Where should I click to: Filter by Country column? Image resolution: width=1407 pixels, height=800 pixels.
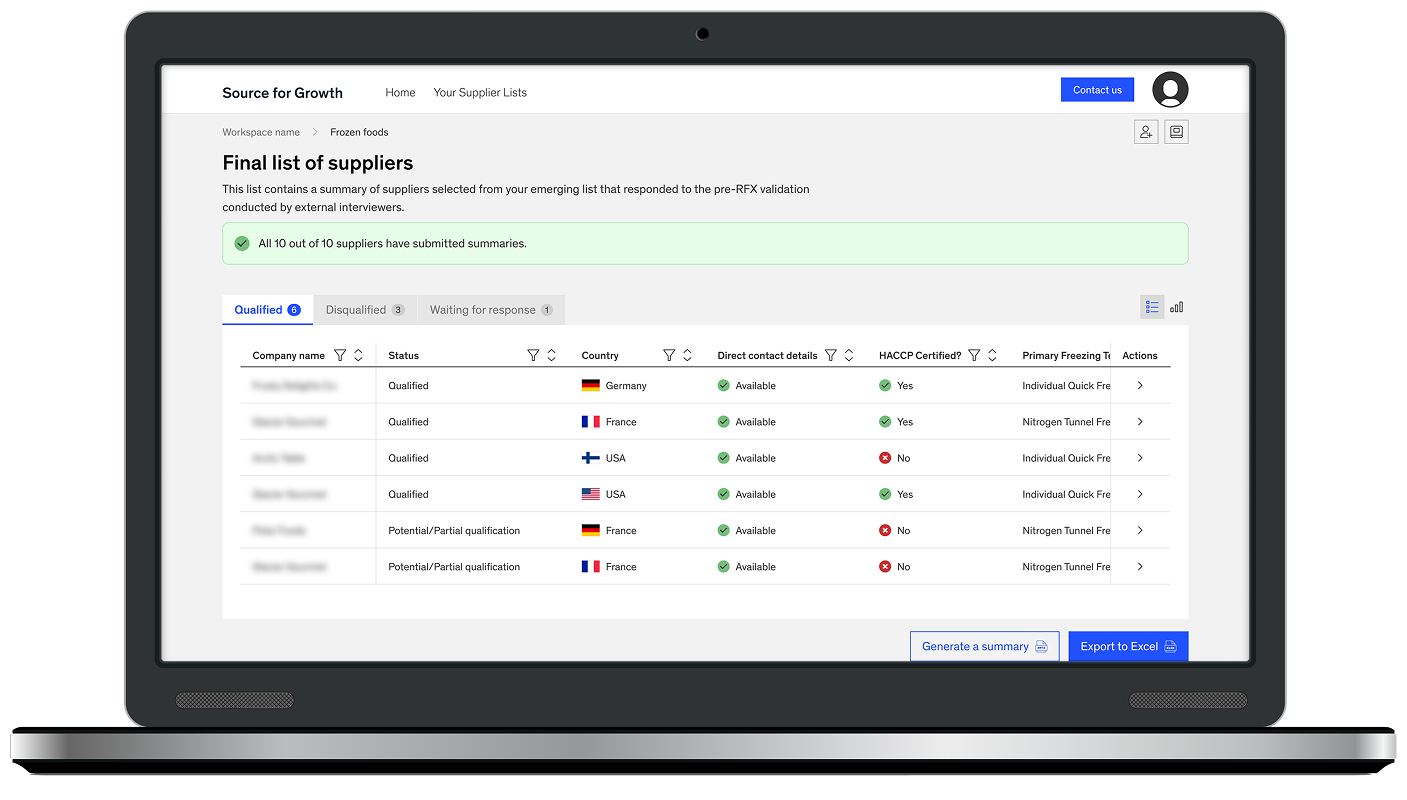[x=669, y=355]
